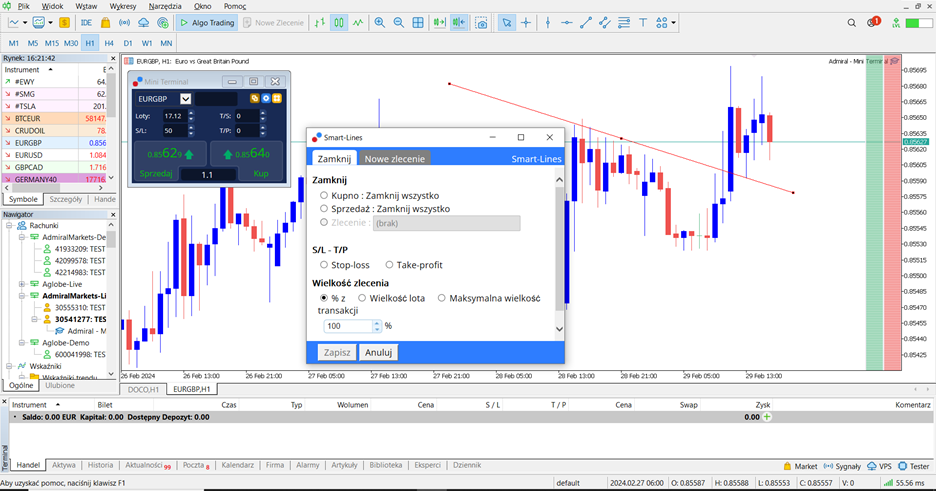The height and width of the screenshot is (491, 936).
Task: Select the Take-profit radio option
Action: [389, 264]
